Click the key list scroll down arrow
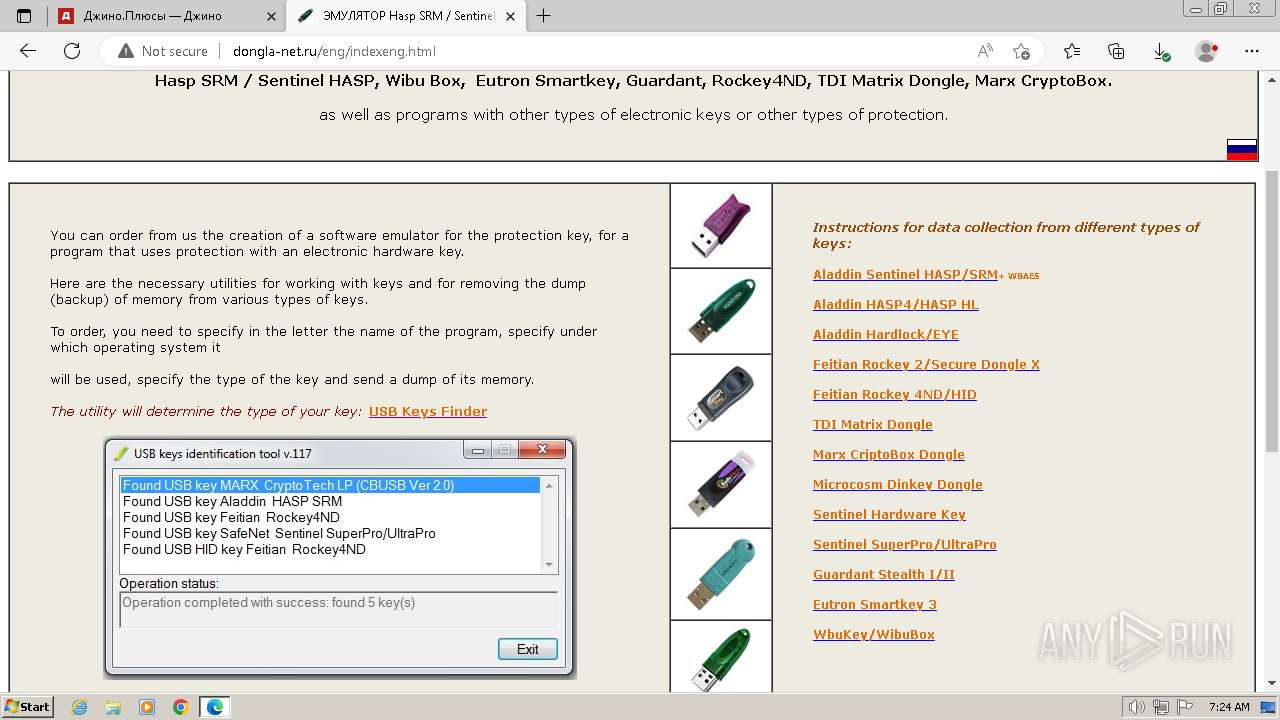The height and width of the screenshot is (720, 1280). coord(549,565)
